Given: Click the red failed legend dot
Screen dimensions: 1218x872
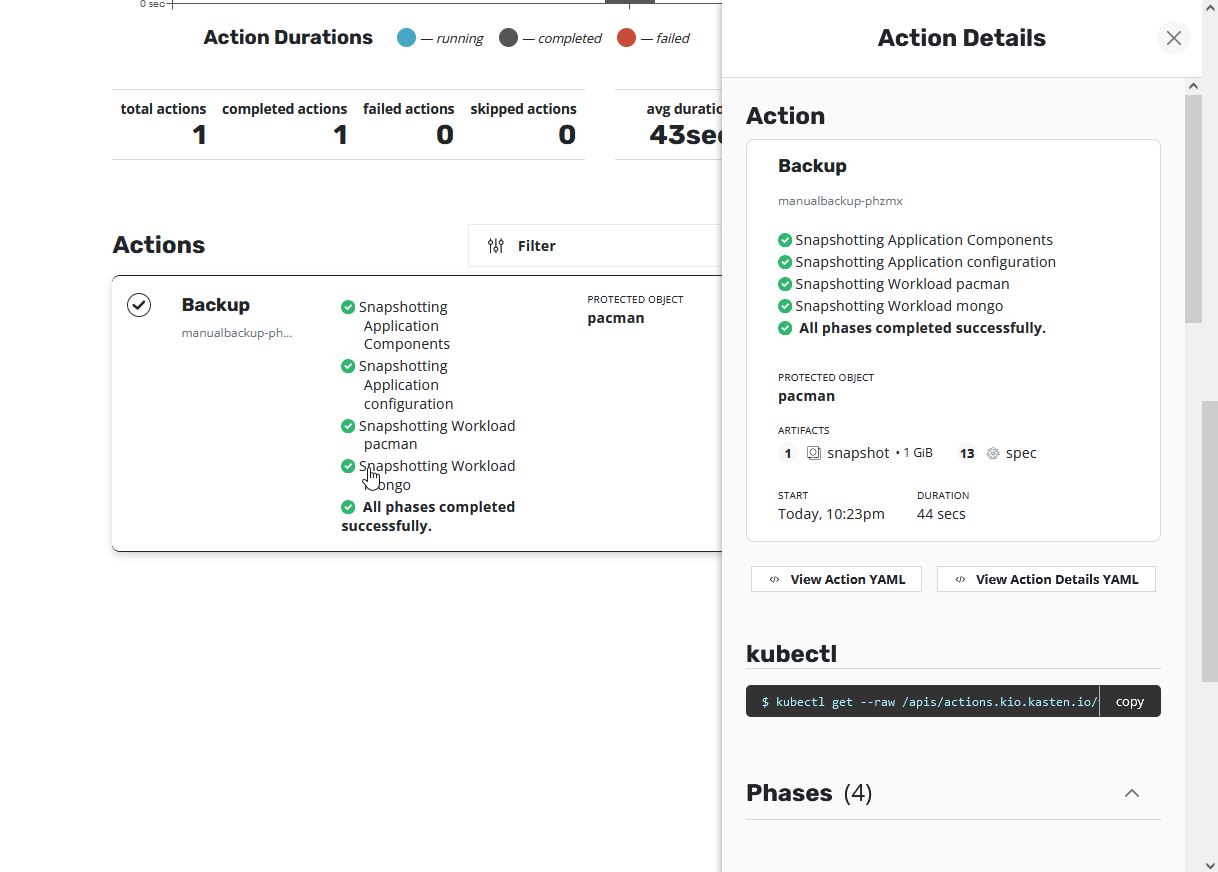Looking at the screenshot, I should click(626, 38).
